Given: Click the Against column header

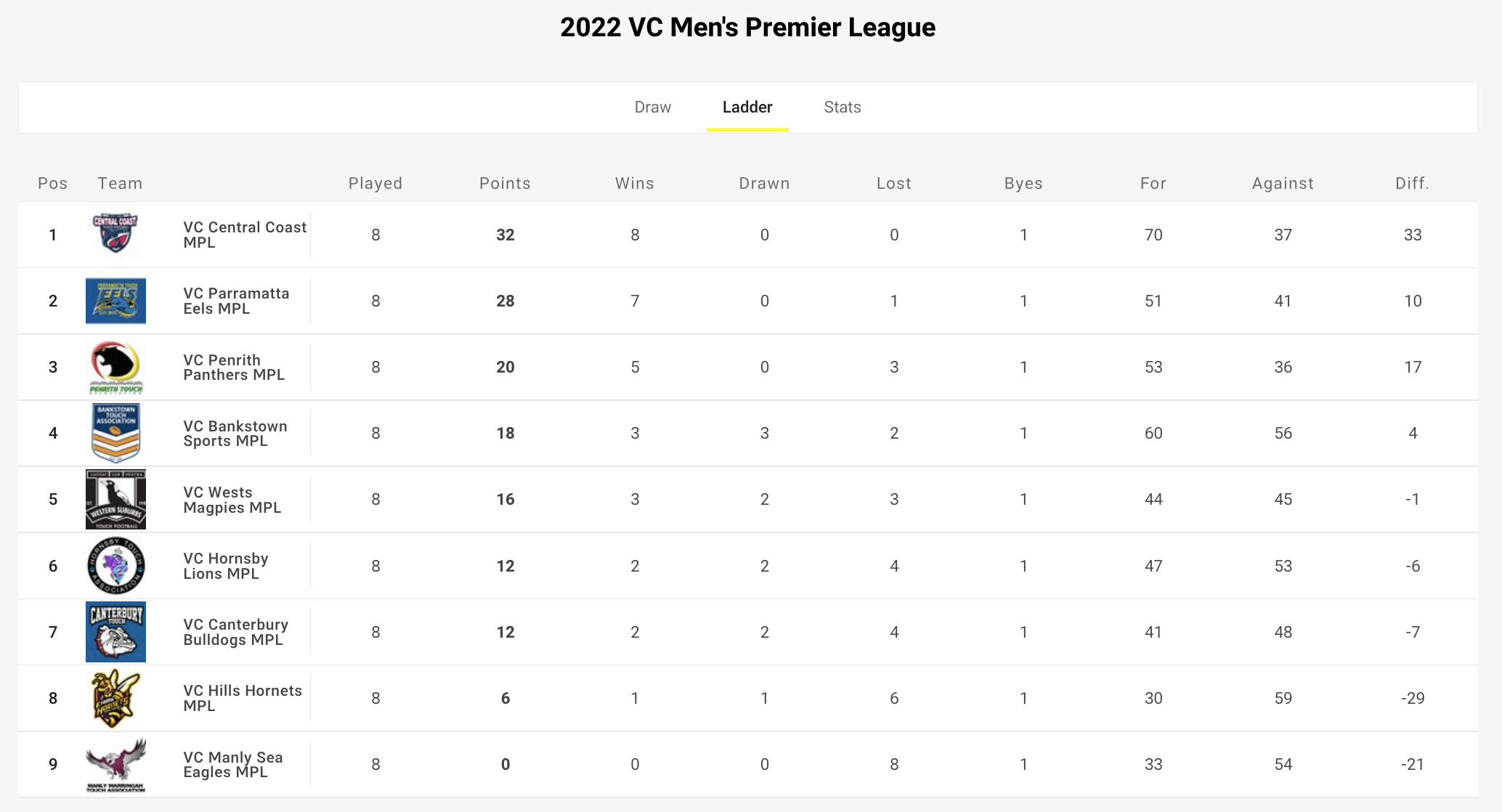Looking at the screenshot, I should (x=1283, y=183).
